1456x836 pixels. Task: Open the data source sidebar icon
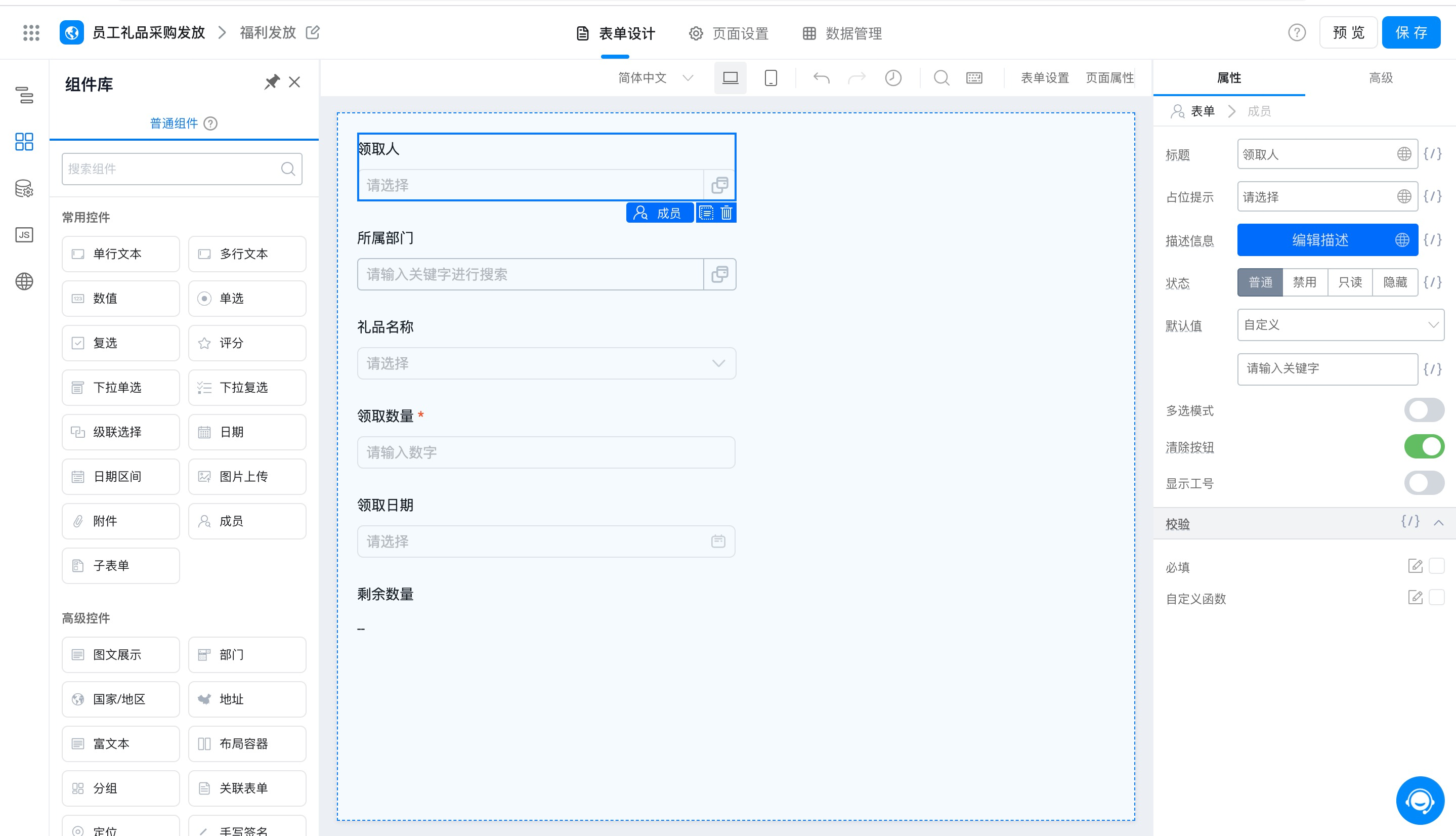point(24,188)
